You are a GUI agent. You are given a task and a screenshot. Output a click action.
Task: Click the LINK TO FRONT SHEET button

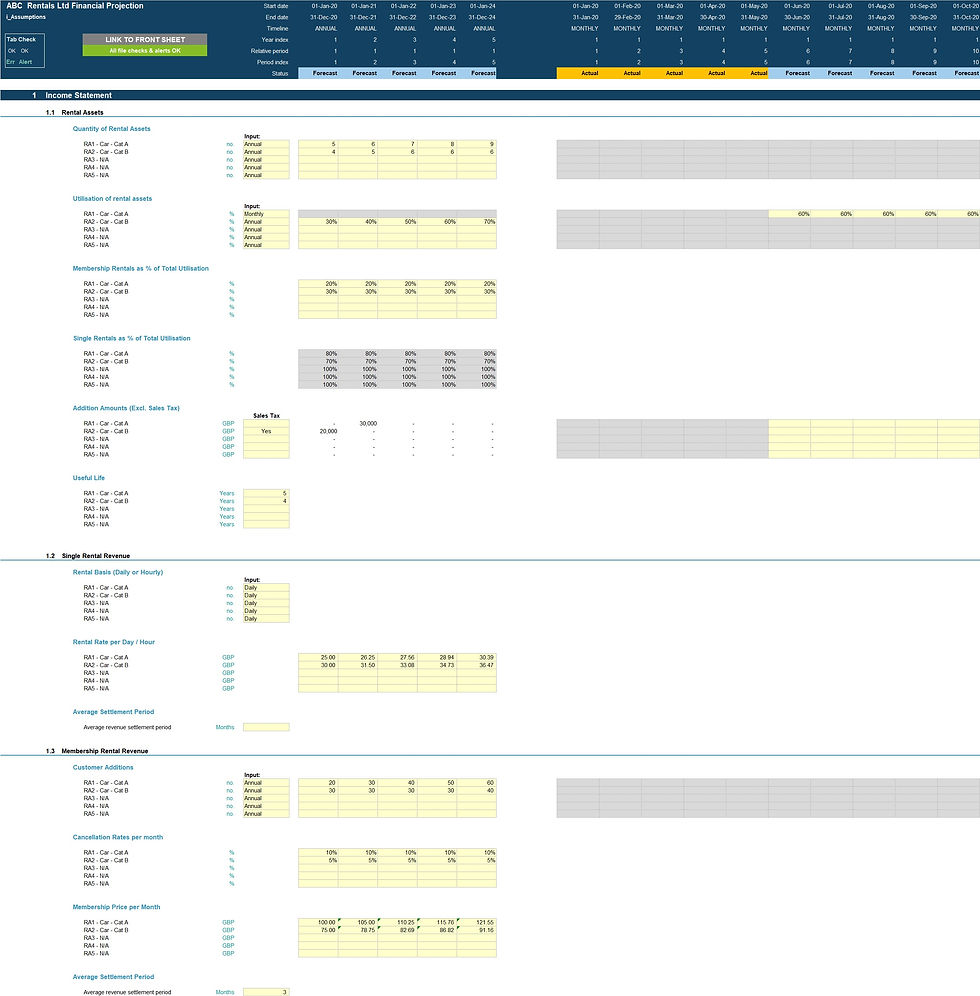(145, 39)
